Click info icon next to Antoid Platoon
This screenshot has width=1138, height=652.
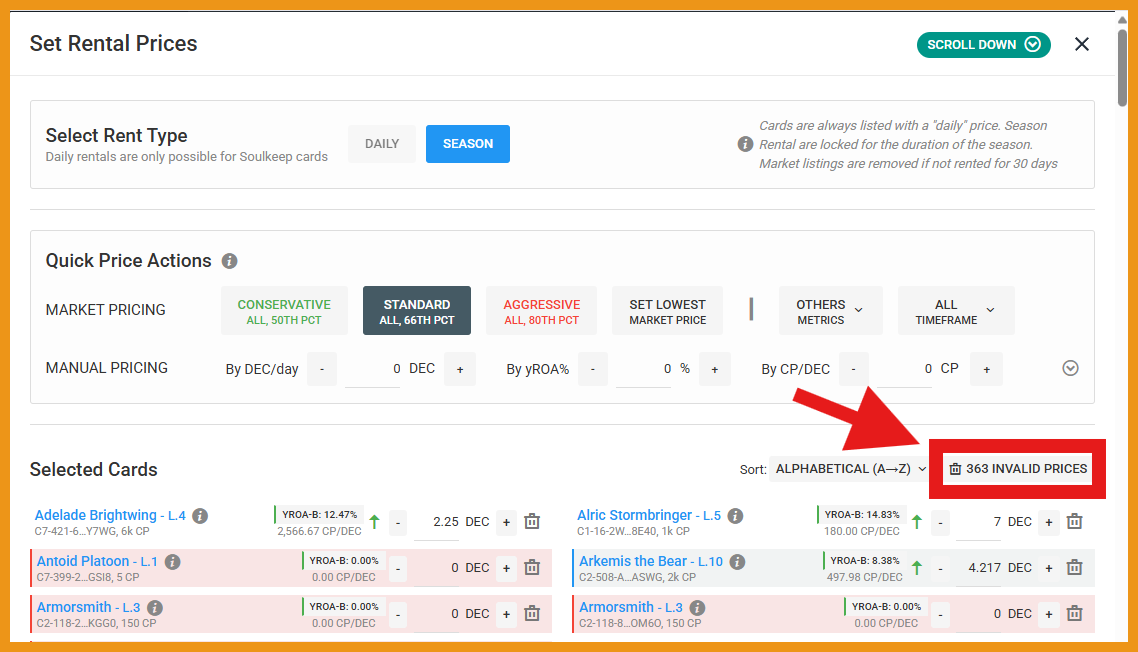tap(172, 562)
